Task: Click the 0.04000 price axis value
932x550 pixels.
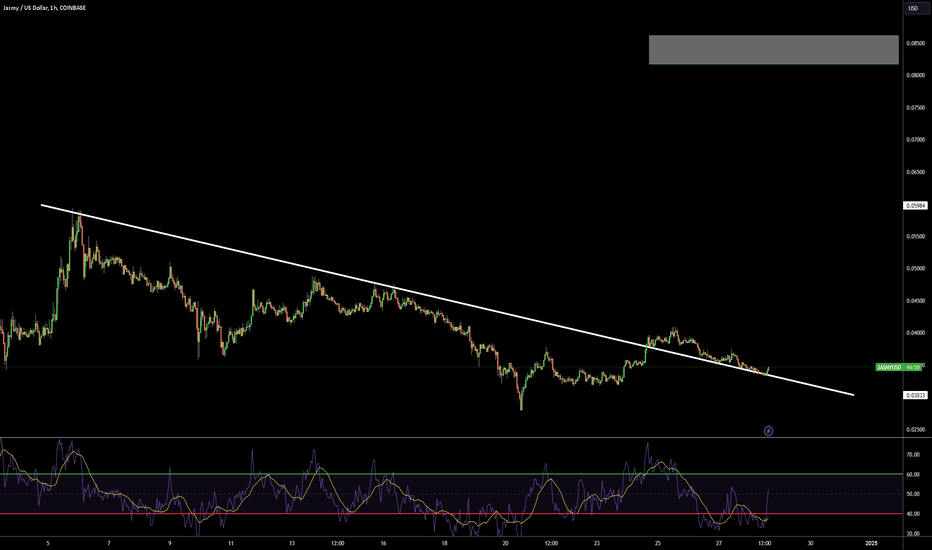Action: (x=915, y=333)
